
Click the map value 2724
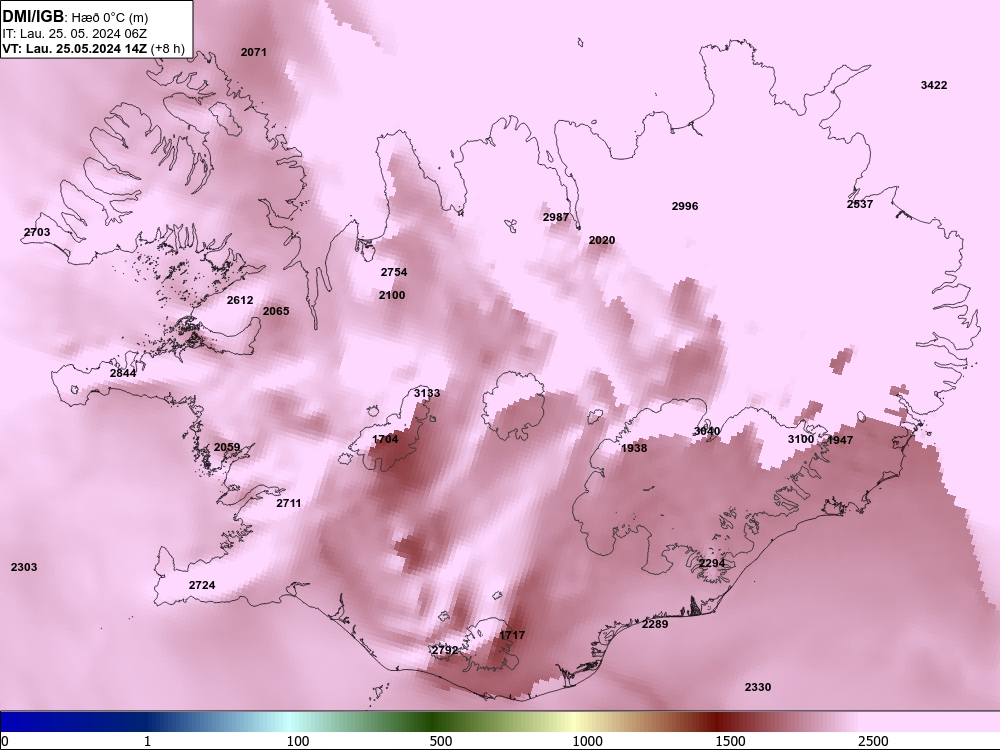tap(202, 585)
